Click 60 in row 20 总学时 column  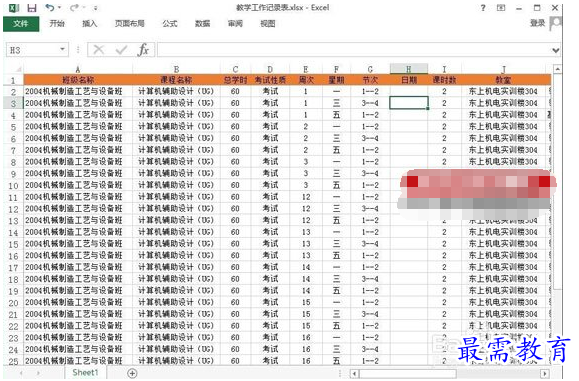[236, 302]
